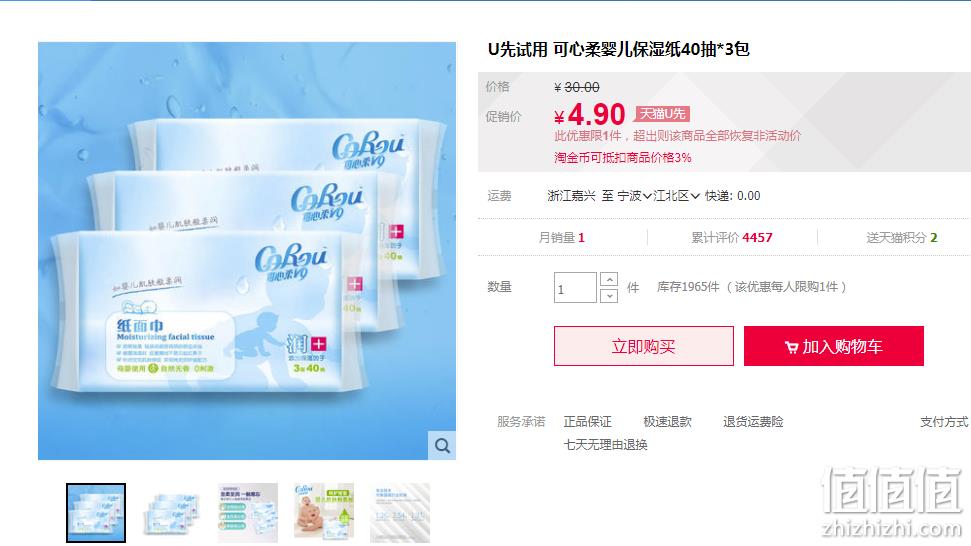This screenshot has width=971, height=546.
Task: Click the 正品保证 service promise
Action: click(x=587, y=422)
